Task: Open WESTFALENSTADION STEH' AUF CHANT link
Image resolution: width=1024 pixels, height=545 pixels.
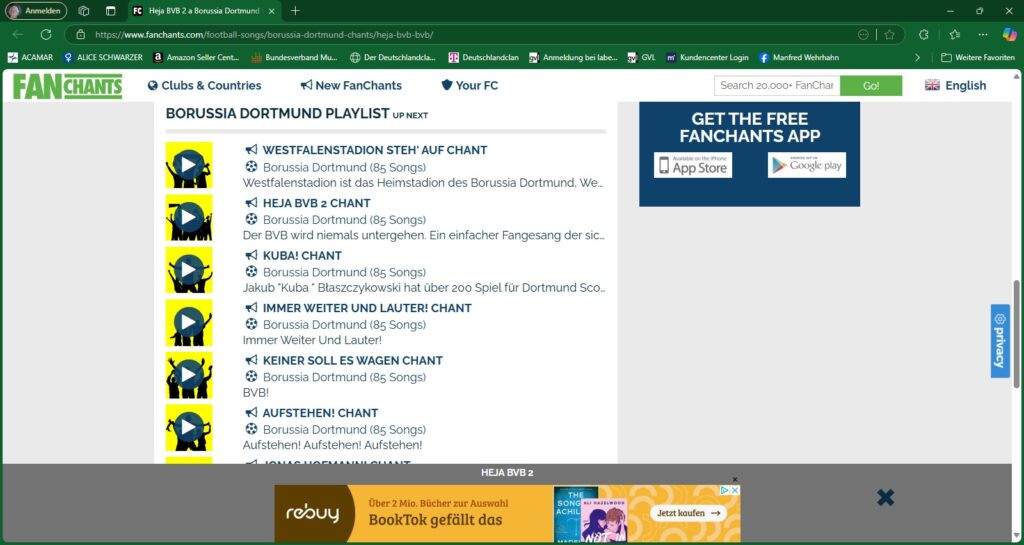Action: tap(375, 150)
